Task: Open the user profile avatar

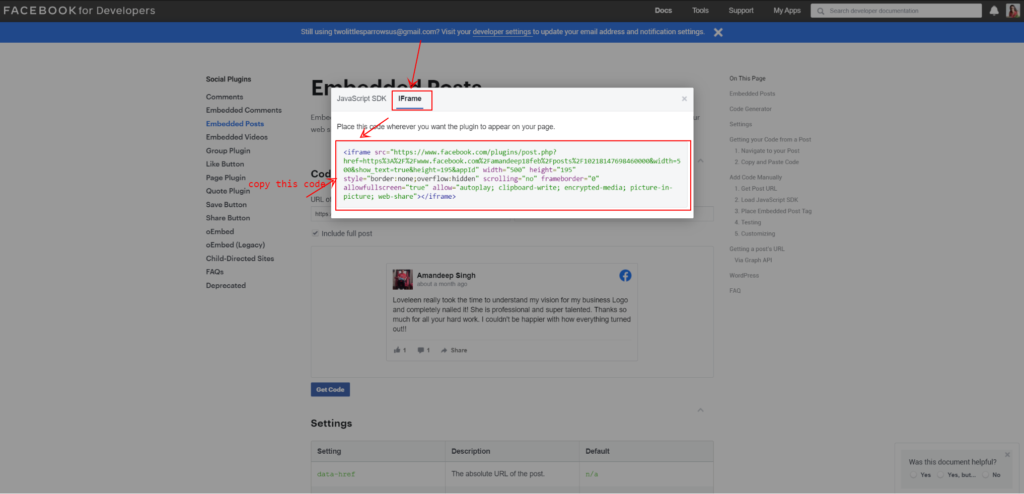Action: click(1013, 10)
